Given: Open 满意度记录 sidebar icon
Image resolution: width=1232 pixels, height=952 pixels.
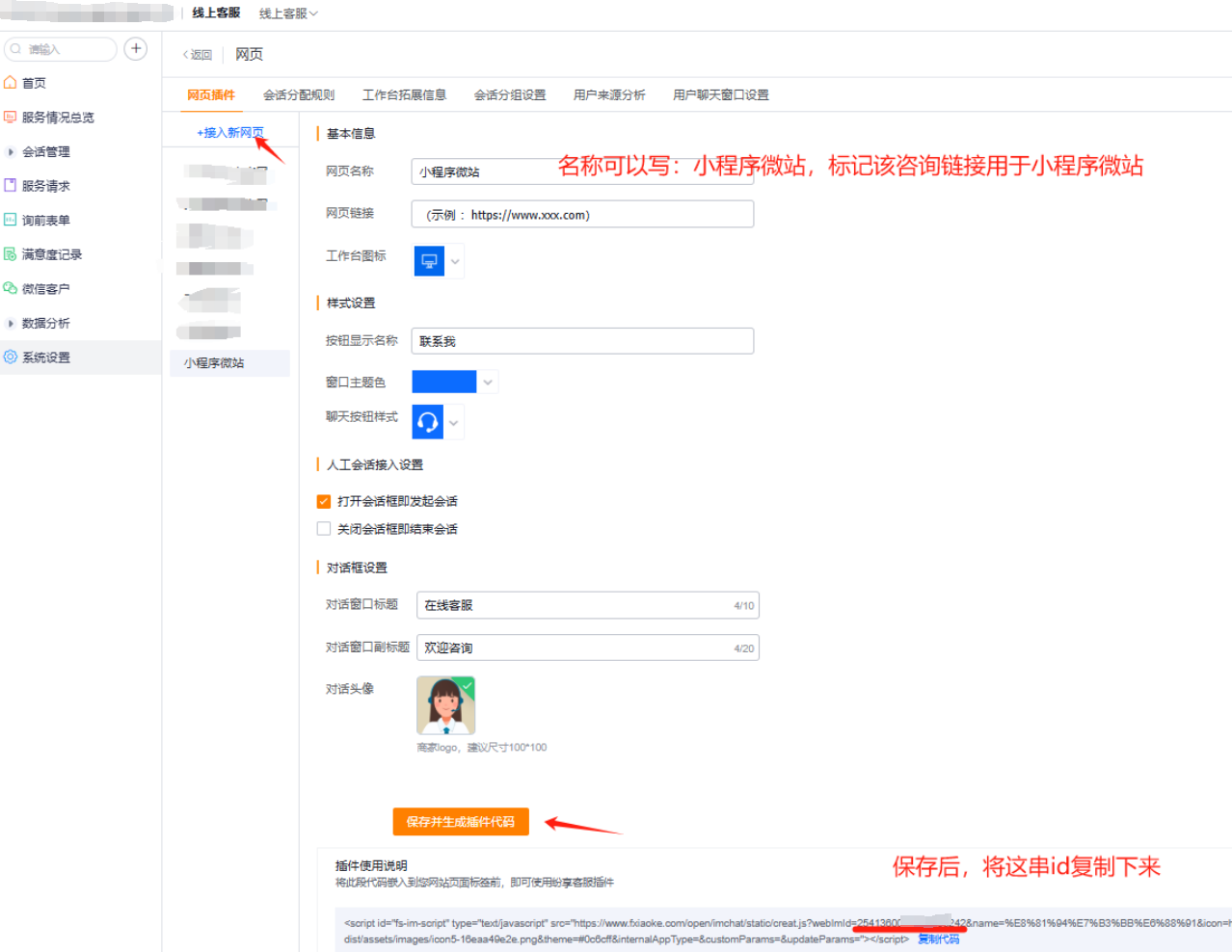Looking at the screenshot, I should pos(11,254).
